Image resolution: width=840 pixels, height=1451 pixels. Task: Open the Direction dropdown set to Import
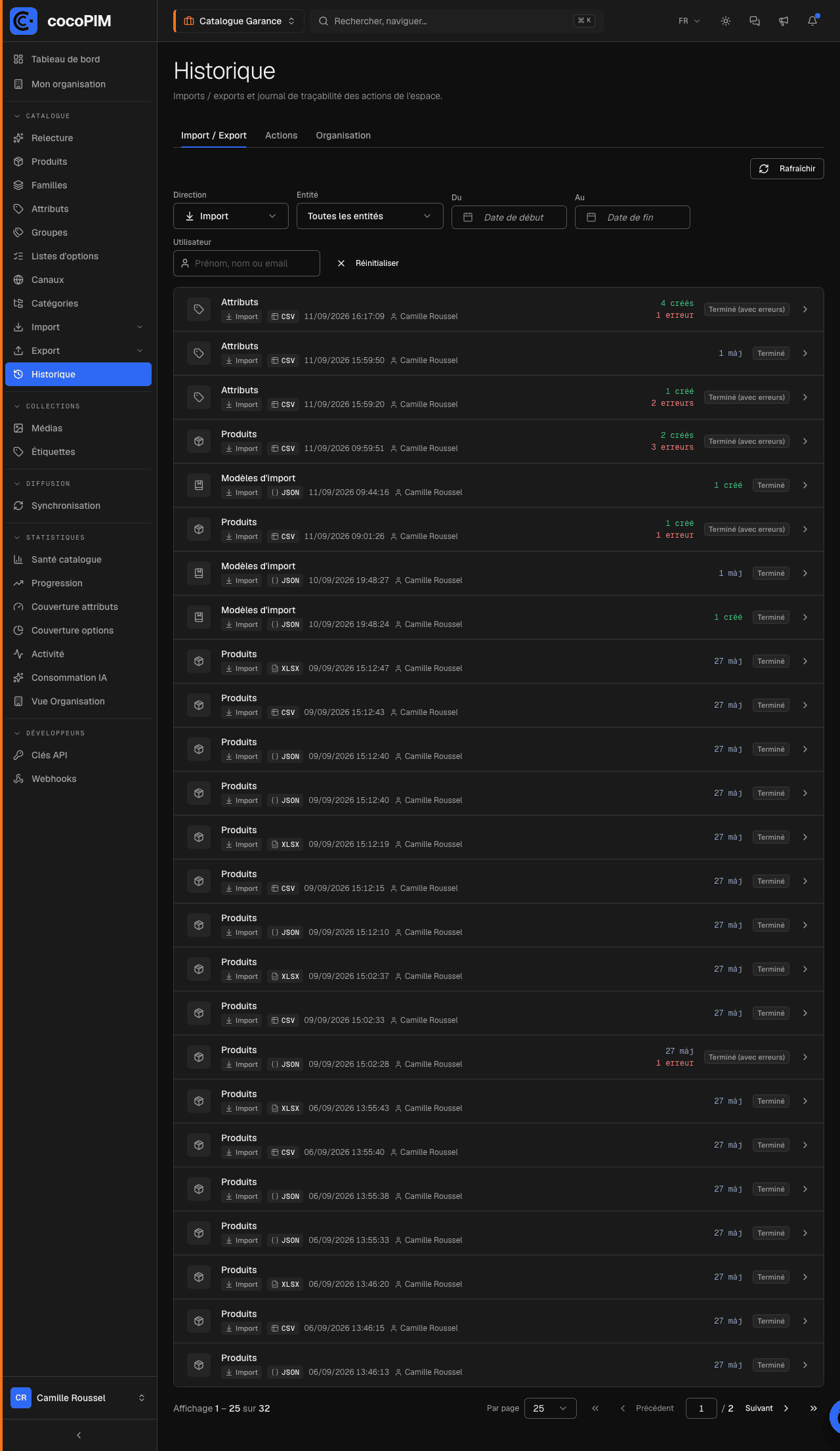tap(231, 216)
